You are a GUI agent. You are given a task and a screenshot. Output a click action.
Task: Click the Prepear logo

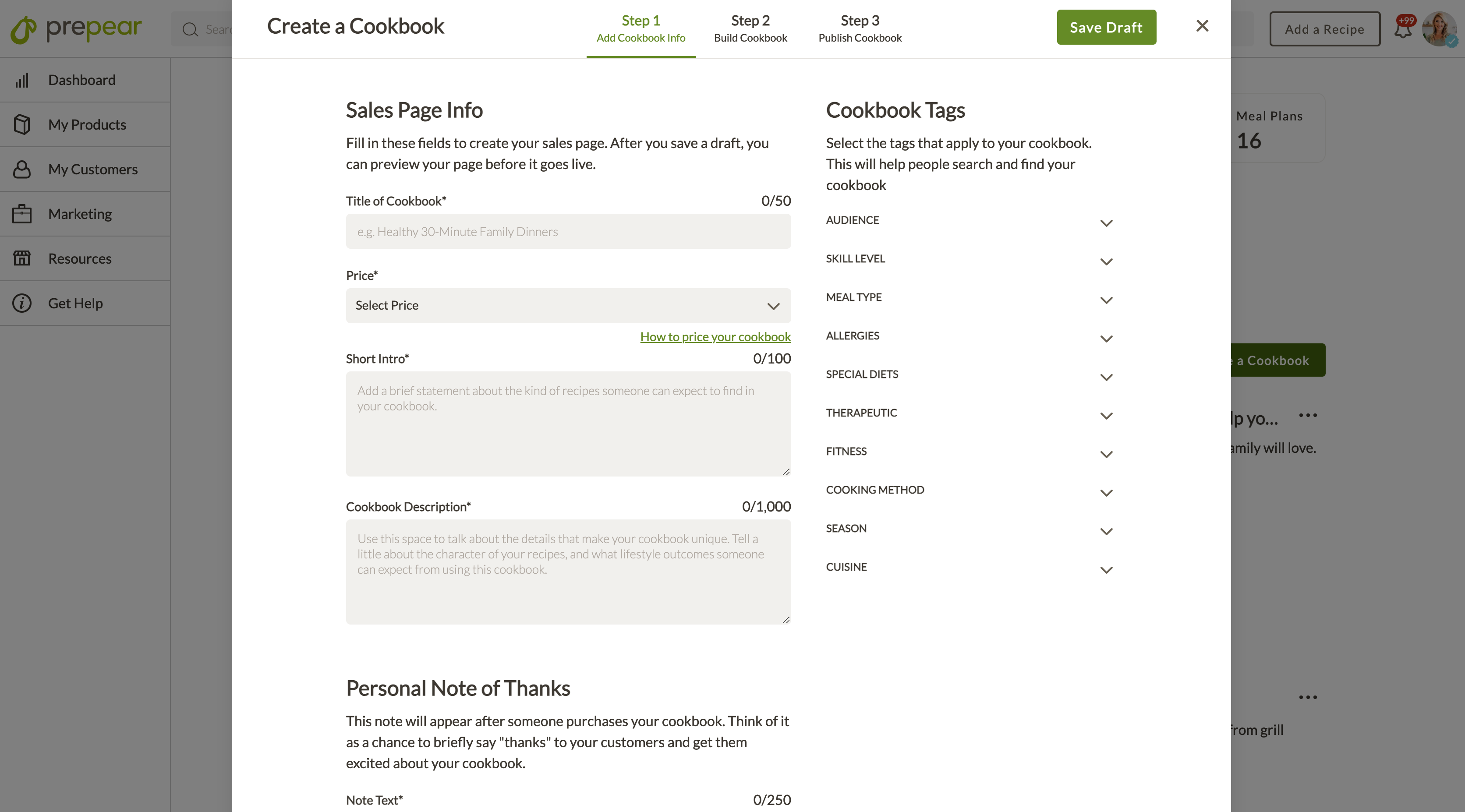76,28
